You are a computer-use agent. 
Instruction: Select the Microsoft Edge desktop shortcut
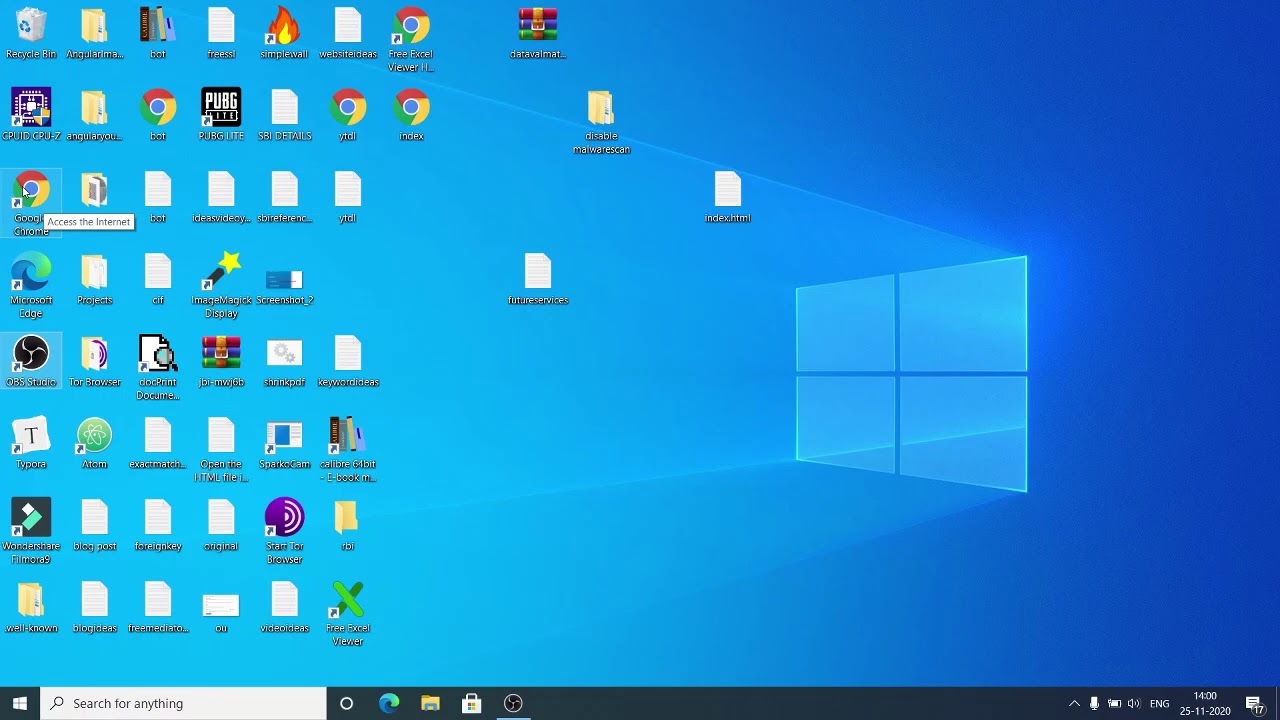pos(31,274)
